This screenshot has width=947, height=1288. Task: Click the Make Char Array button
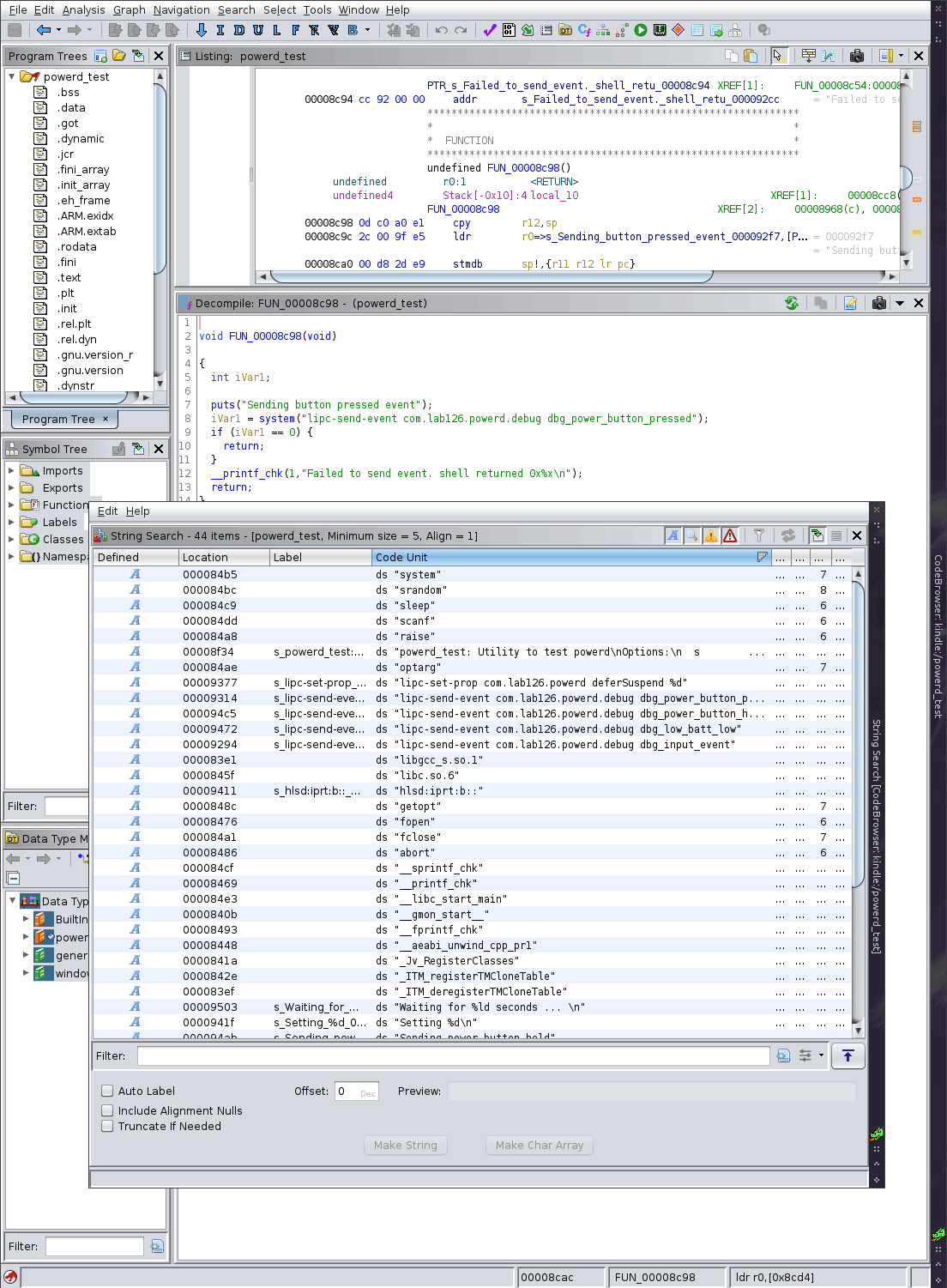point(540,1145)
